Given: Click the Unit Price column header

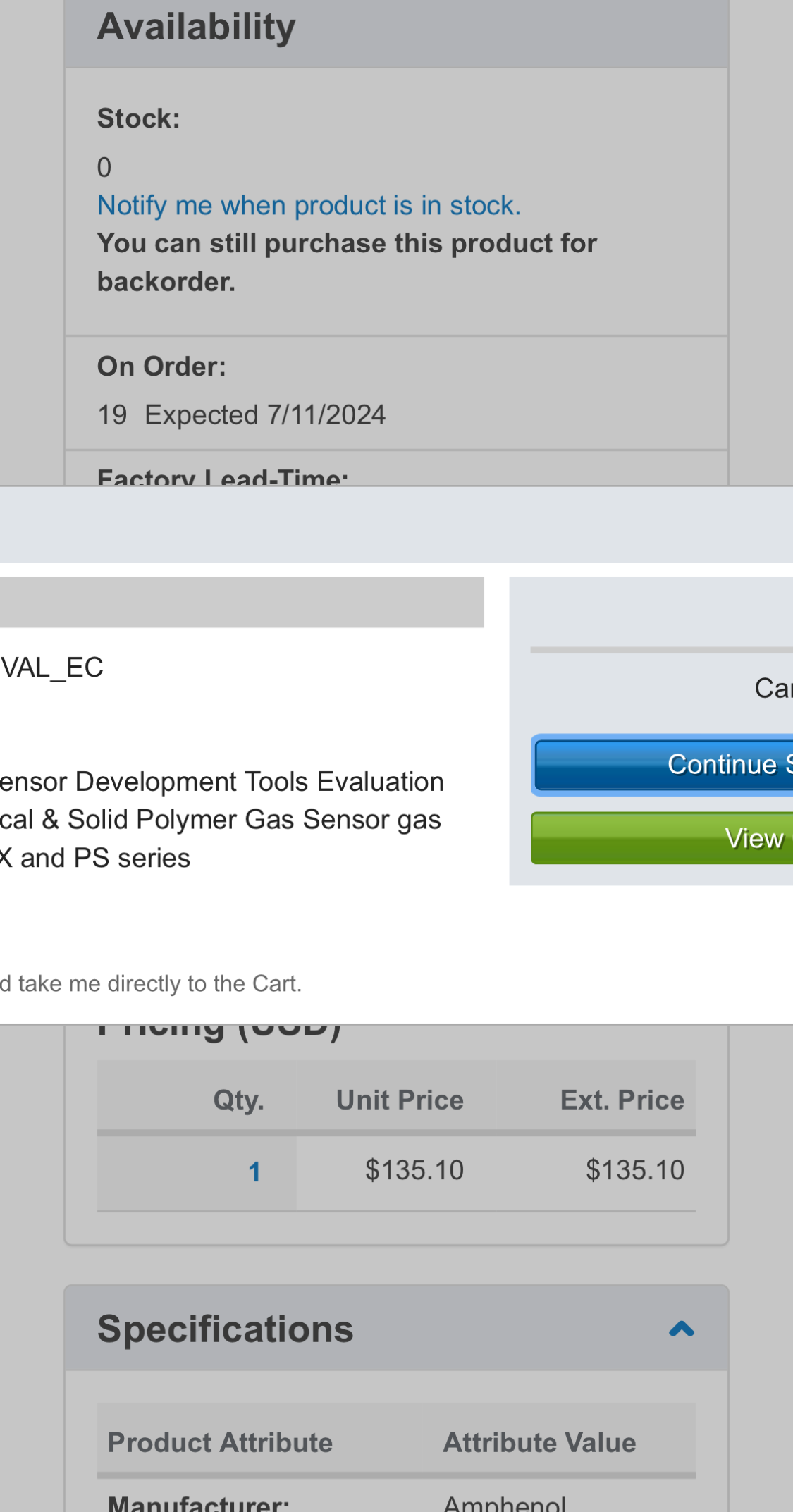Looking at the screenshot, I should pos(400,1100).
